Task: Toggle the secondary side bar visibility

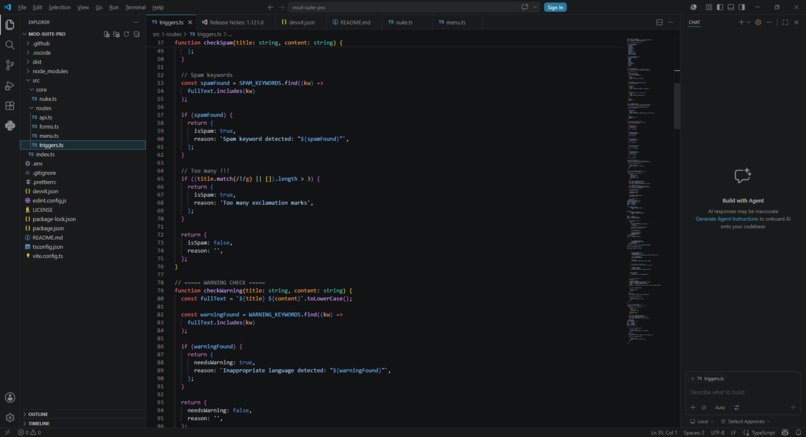Action: tap(741, 7)
